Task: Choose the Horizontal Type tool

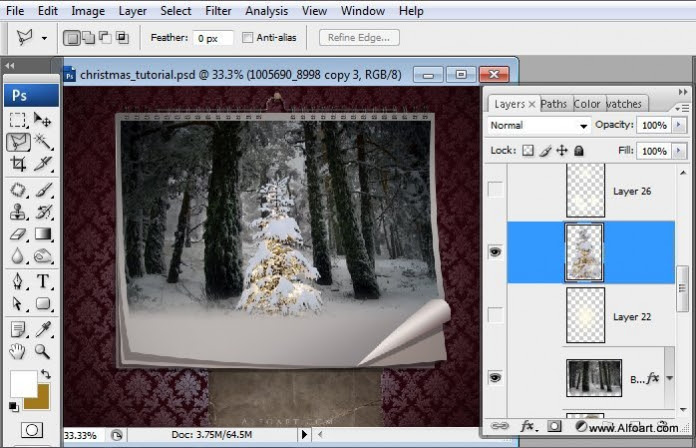Action: click(x=43, y=281)
